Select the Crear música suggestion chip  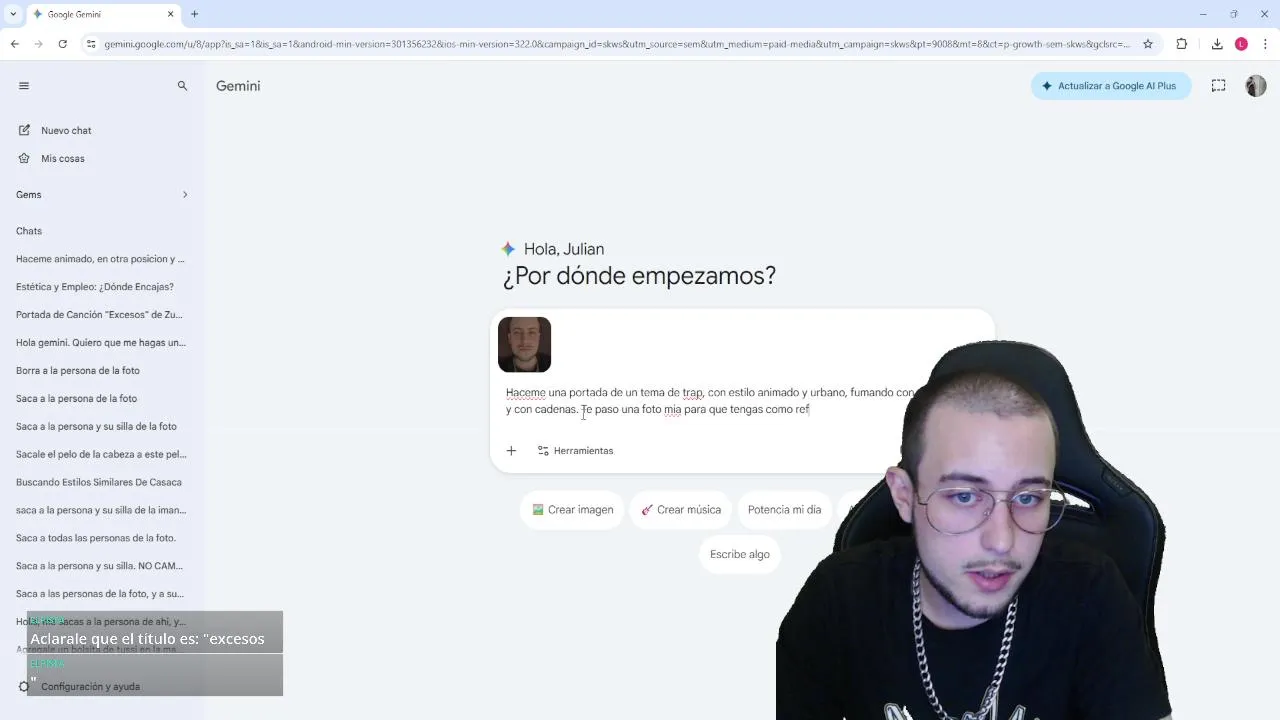[681, 510]
